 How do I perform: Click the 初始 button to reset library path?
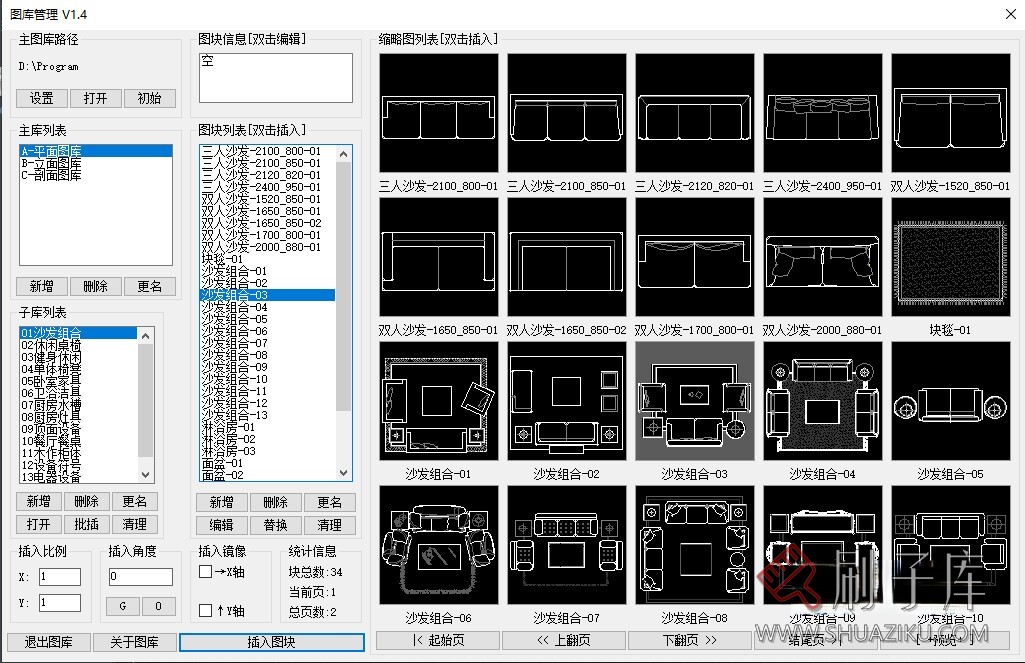(150, 98)
